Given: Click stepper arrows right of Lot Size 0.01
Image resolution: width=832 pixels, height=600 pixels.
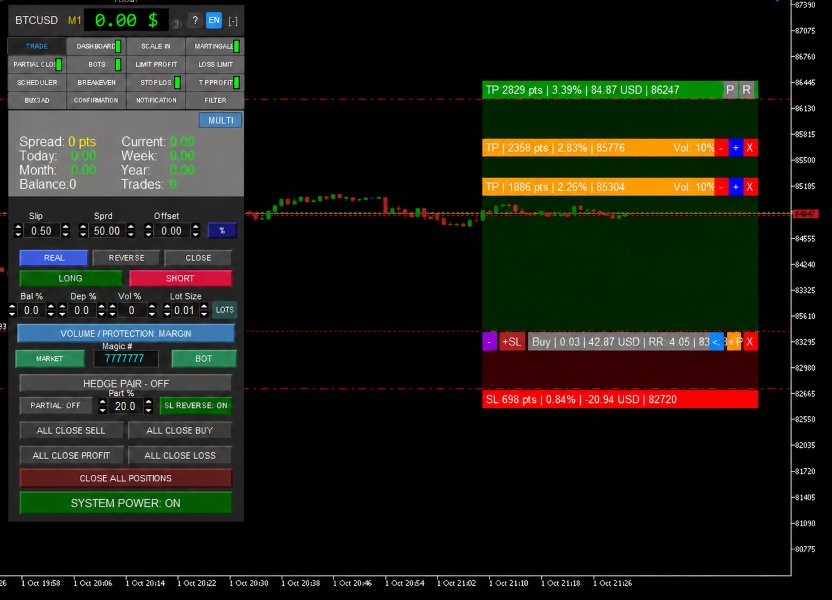Looking at the screenshot, I should click(x=204, y=310).
